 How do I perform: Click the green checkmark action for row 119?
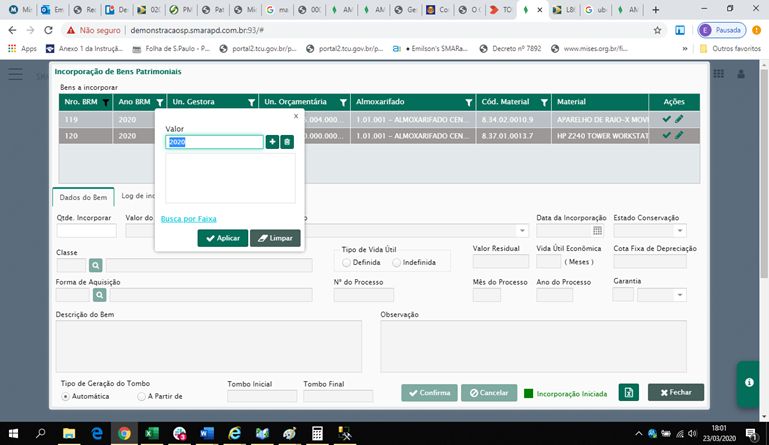(x=667, y=119)
